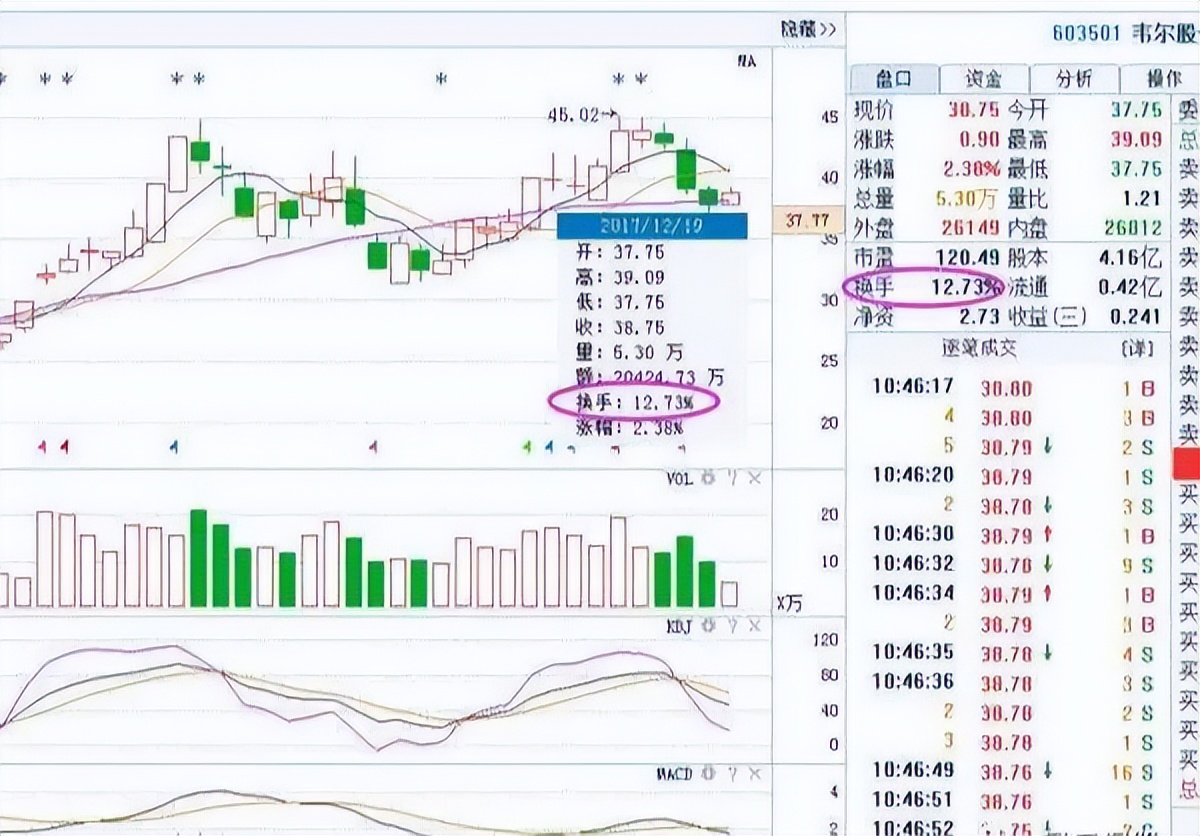This screenshot has width=1200, height=836.
Task: Close the KDJ indicator panel
Action: [754, 626]
